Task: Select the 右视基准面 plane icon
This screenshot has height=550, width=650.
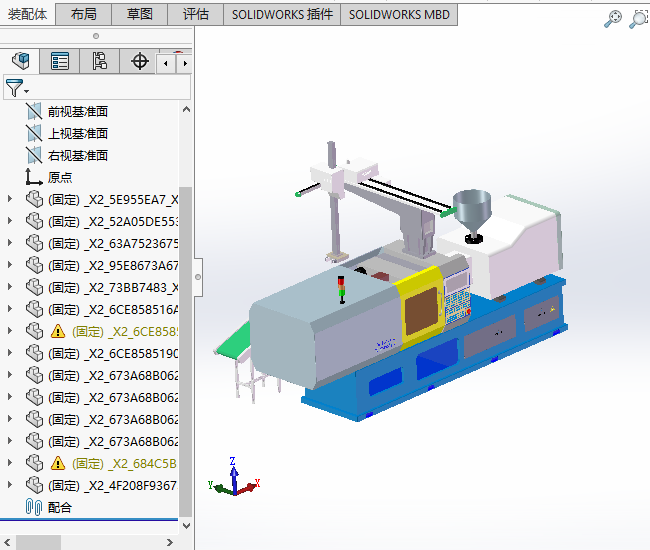Action: (34, 155)
